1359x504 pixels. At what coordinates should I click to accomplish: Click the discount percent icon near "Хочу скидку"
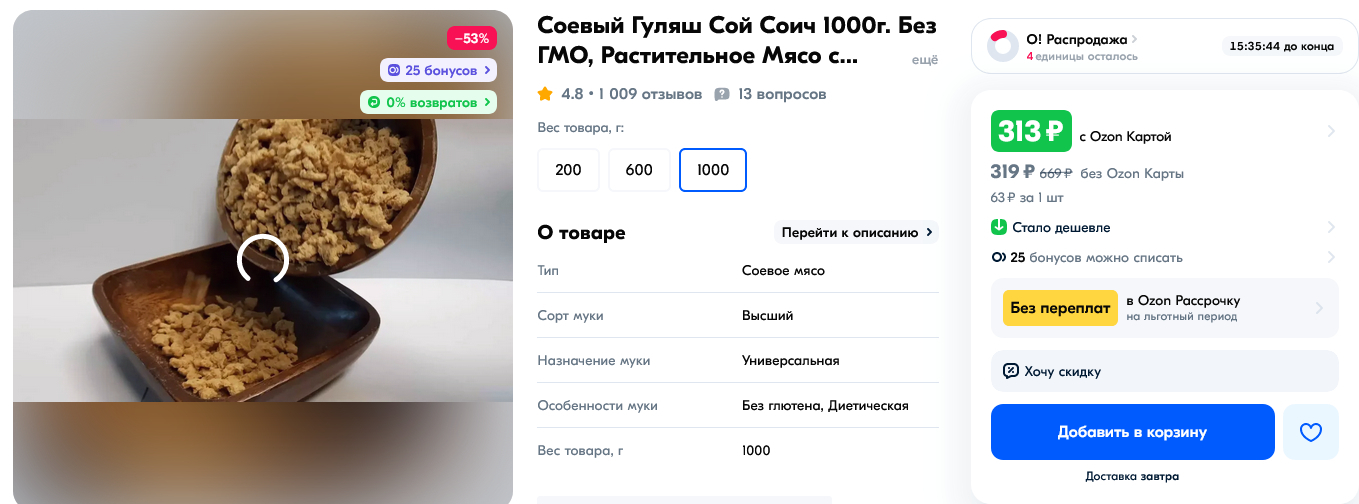(1010, 371)
